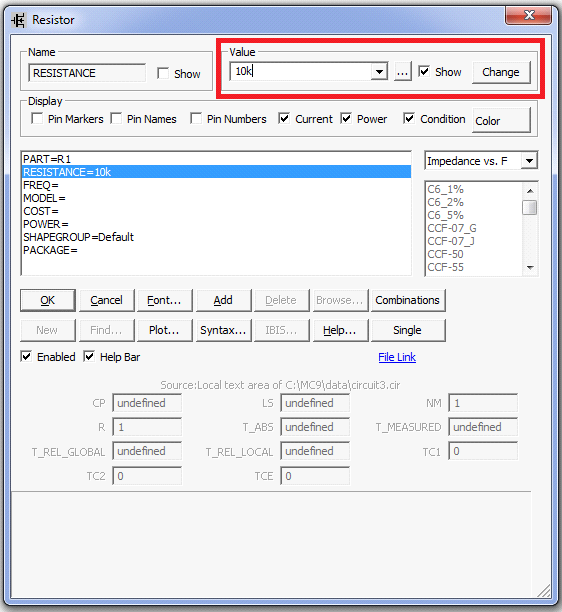
Task: Click the NM parameter field
Action: [x=483, y=403]
